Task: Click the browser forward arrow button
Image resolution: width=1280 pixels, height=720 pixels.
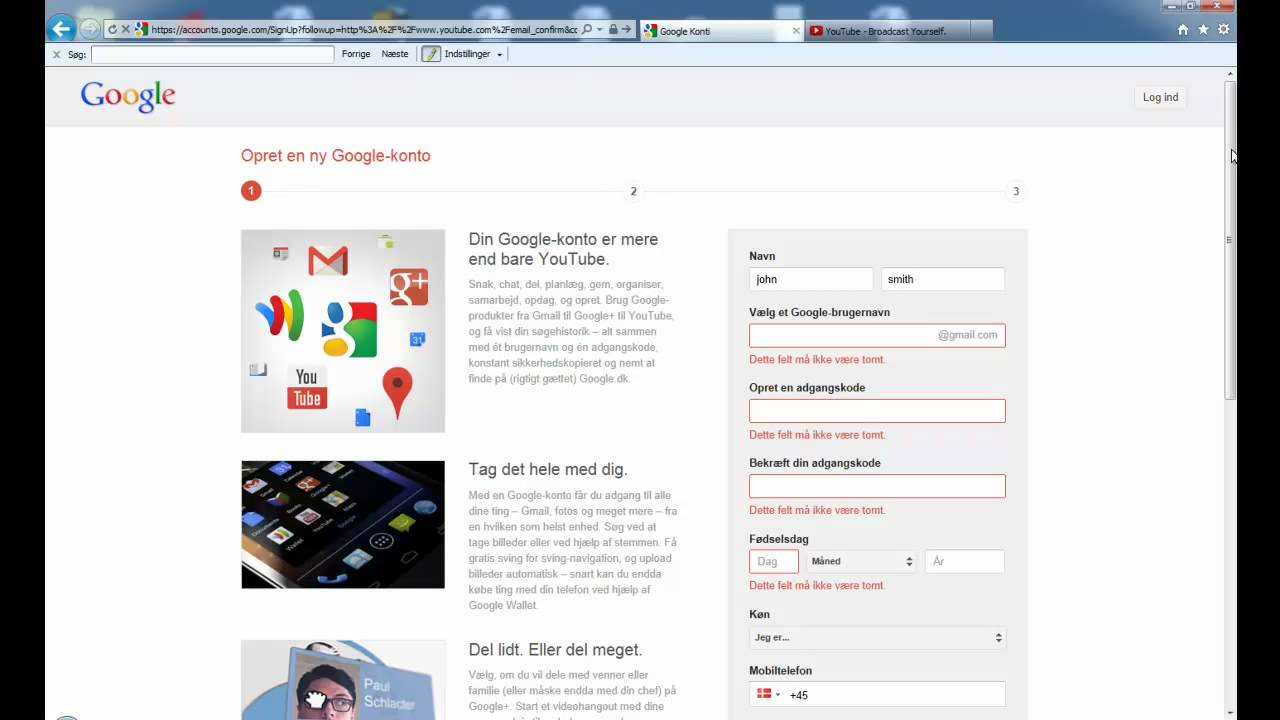Action: click(x=90, y=29)
